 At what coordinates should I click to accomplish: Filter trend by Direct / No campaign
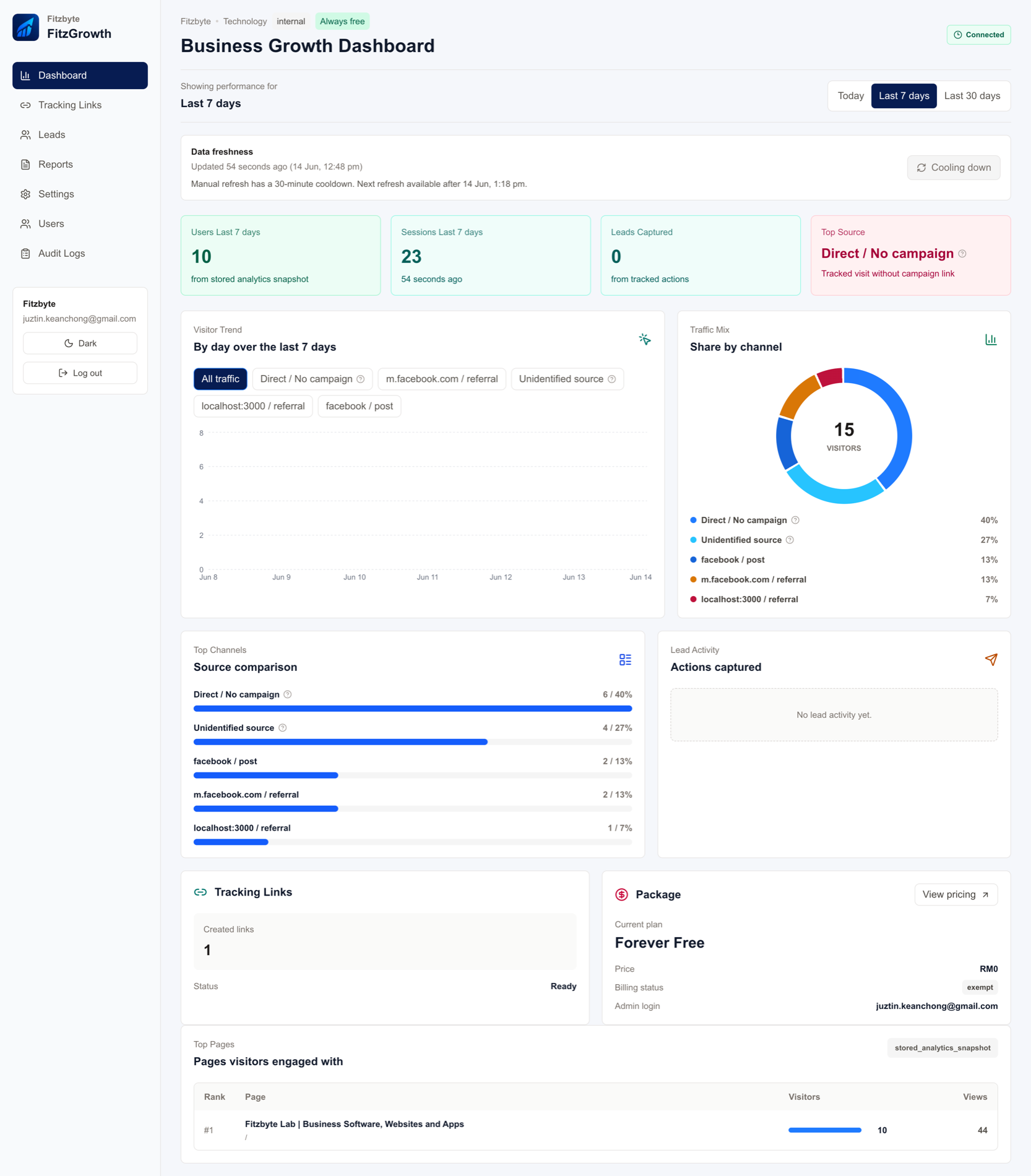point(313,379)
